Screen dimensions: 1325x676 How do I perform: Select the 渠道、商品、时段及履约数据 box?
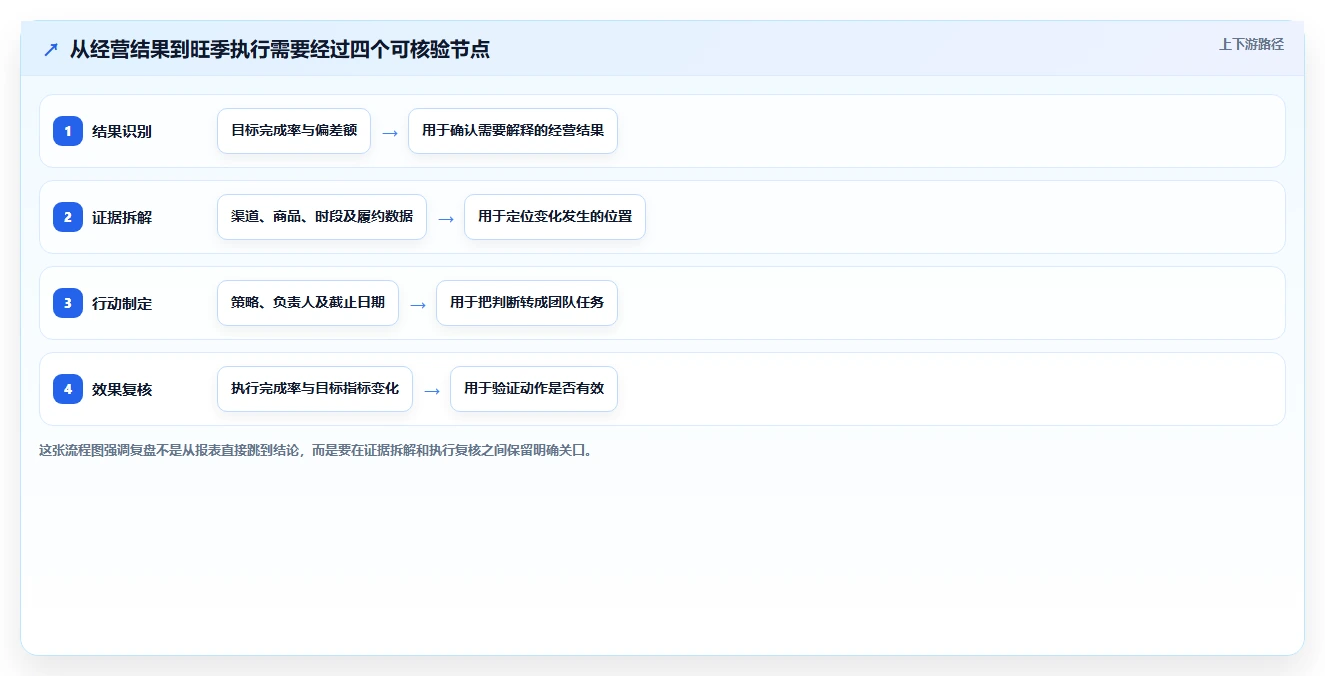[x=322, y=217]
